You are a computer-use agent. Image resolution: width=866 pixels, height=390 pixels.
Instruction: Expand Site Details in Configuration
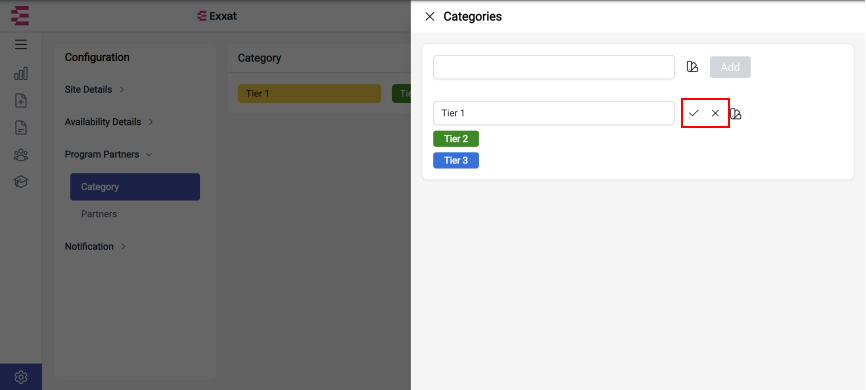tap(94, 89)
